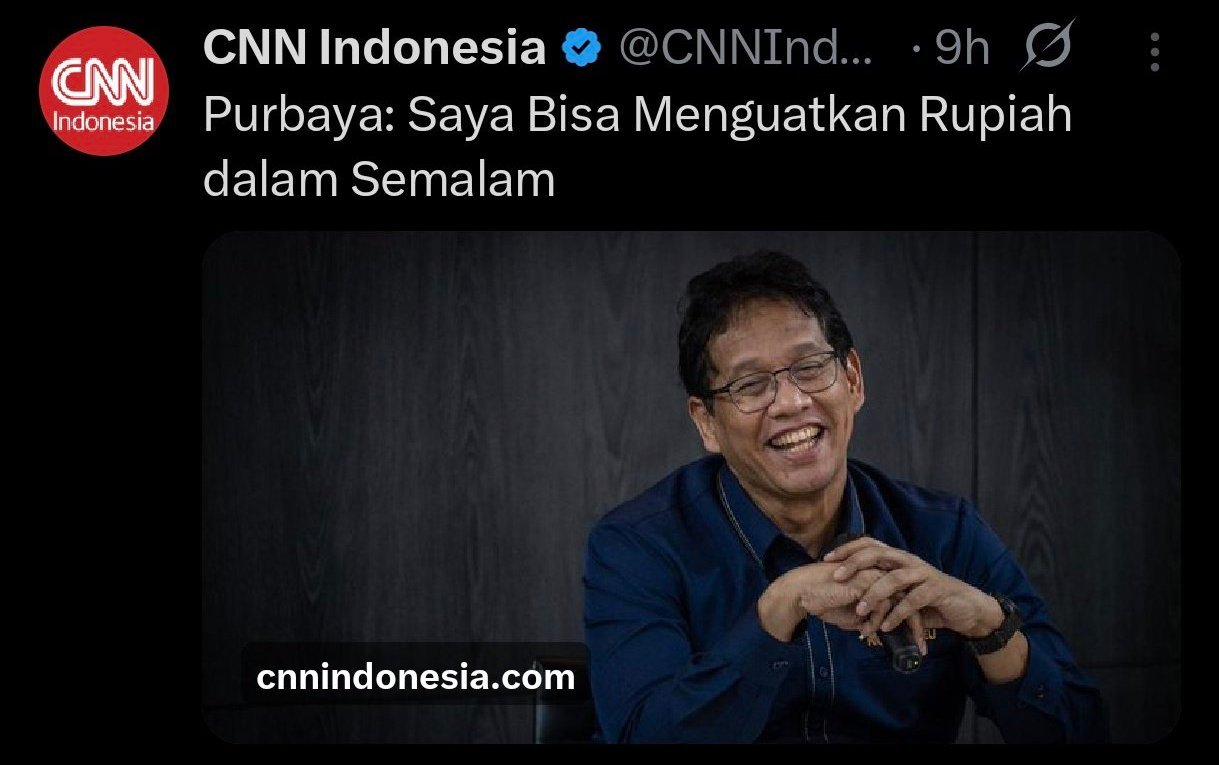Open the post via the 9h timestamp
Viewport: 1219px width, 765px height.
click(x=962, y=49)
